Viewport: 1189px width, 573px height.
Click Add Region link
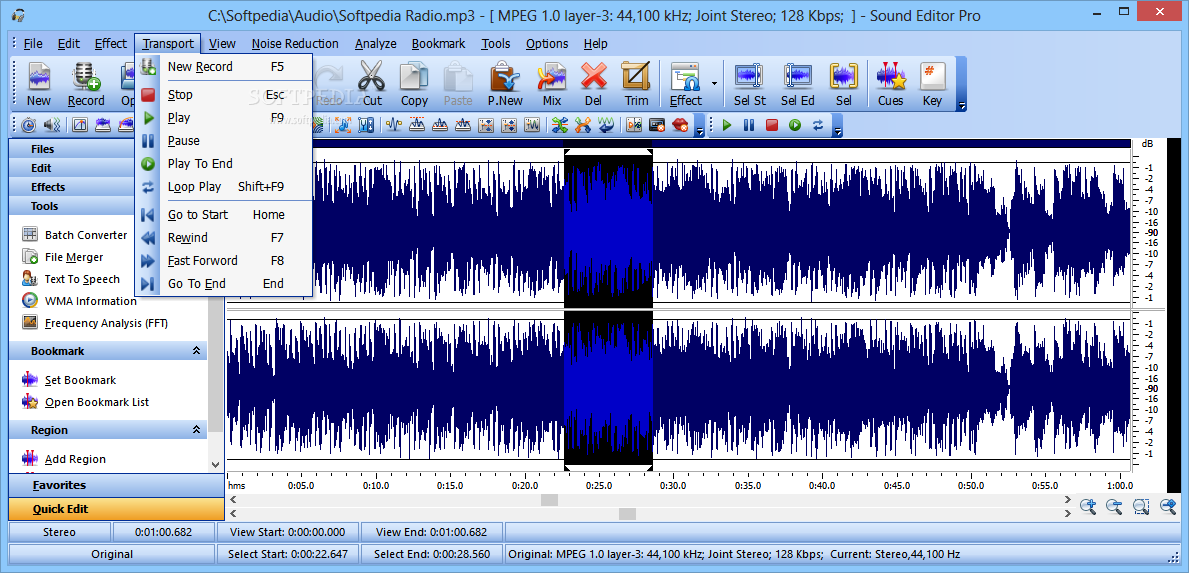tap(64, 459)
